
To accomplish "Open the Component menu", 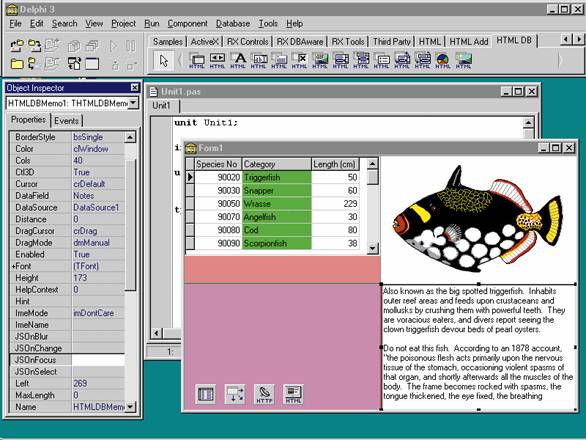I will coord(187,24).
